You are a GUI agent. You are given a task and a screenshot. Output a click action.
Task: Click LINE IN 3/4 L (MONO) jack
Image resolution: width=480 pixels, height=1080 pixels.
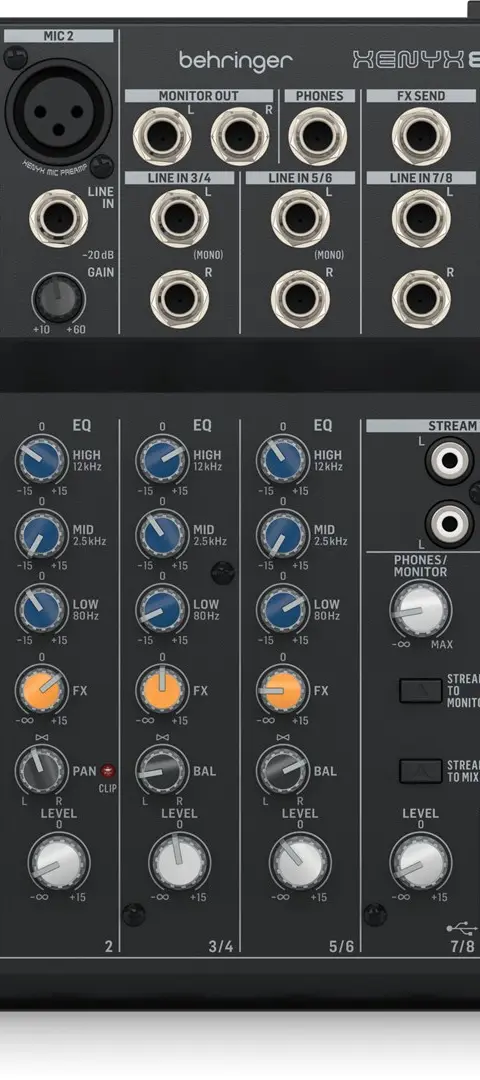180,218
